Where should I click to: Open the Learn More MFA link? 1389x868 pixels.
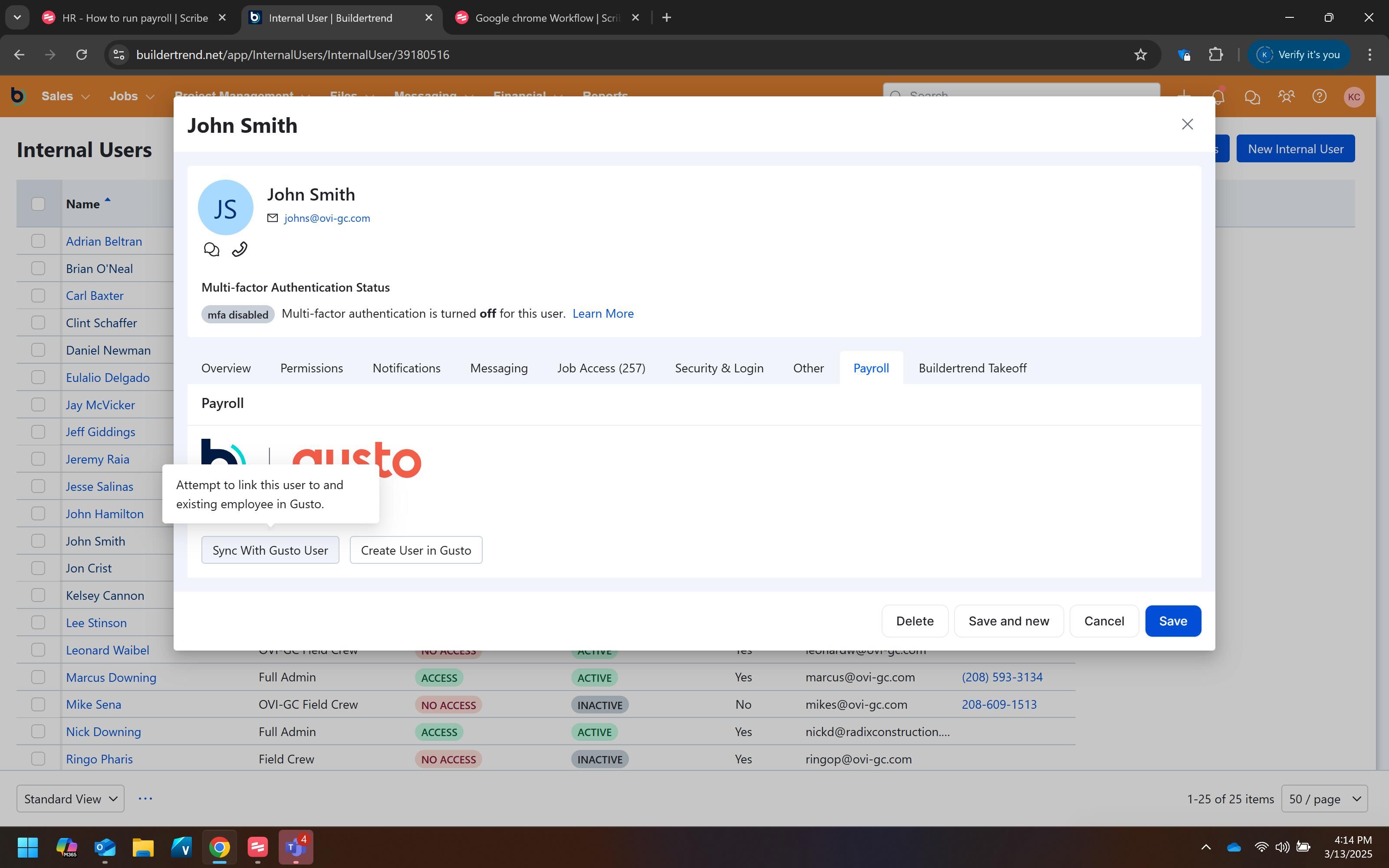click(602, 313)
